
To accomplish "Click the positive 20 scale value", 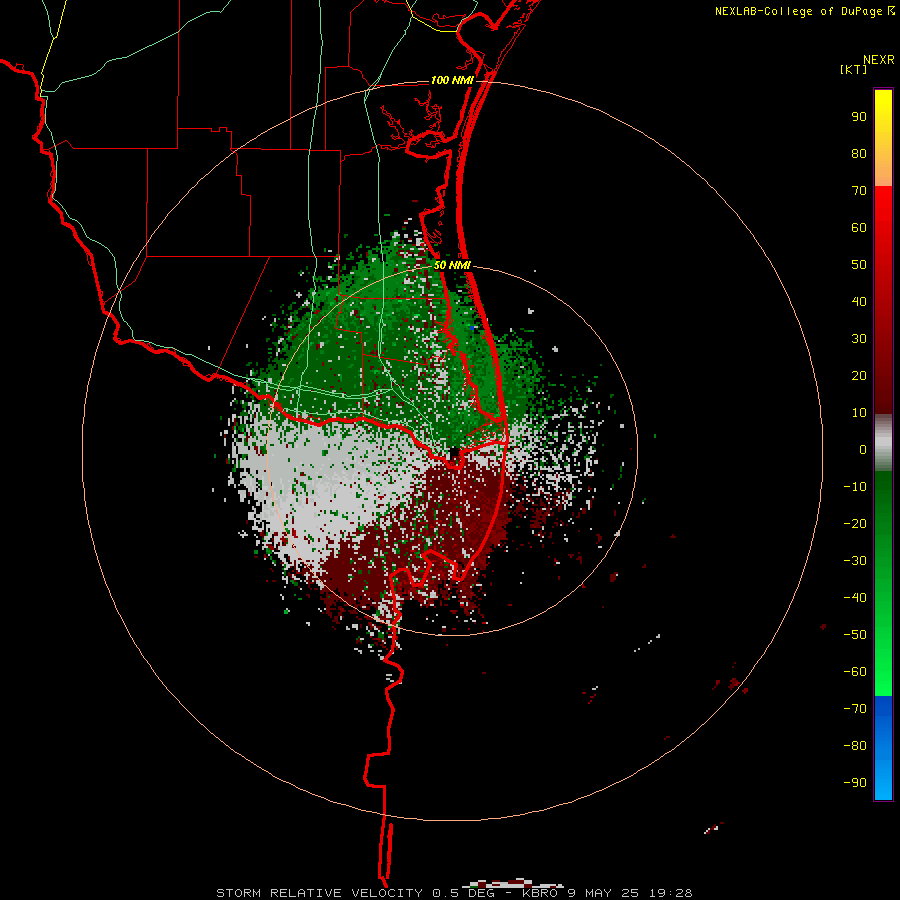I will coord(859,376).
